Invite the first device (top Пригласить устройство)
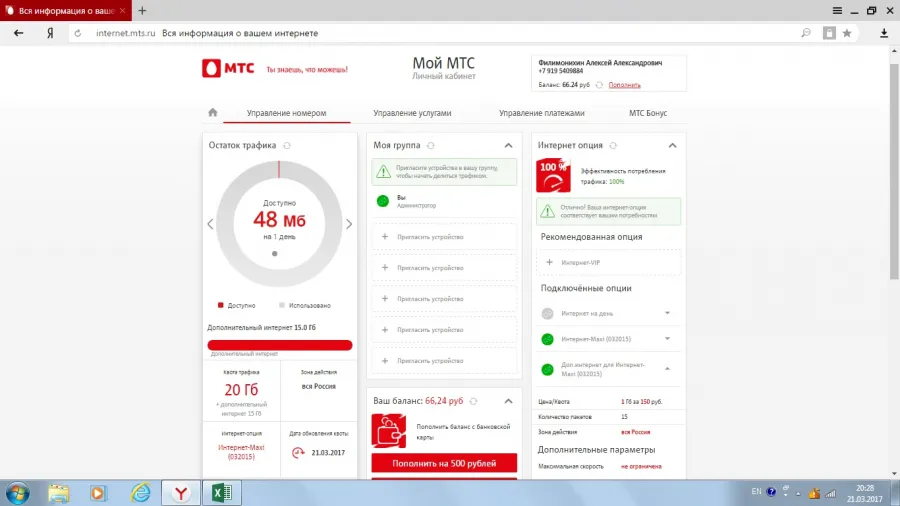Image resolution: width=900 pixels, height=506 pixels. click(444, 236)
